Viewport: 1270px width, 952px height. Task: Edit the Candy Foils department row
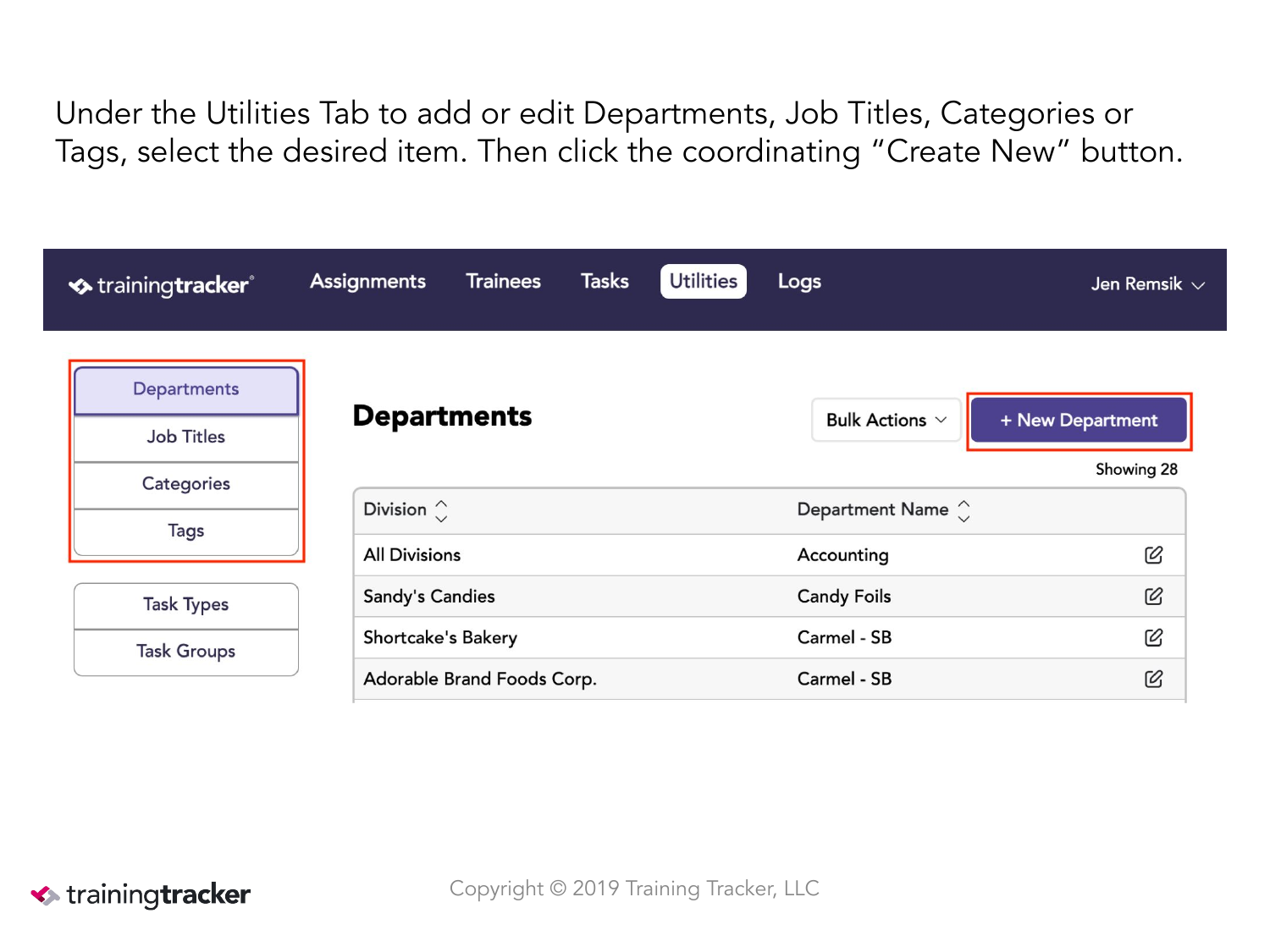[1153, 597]
